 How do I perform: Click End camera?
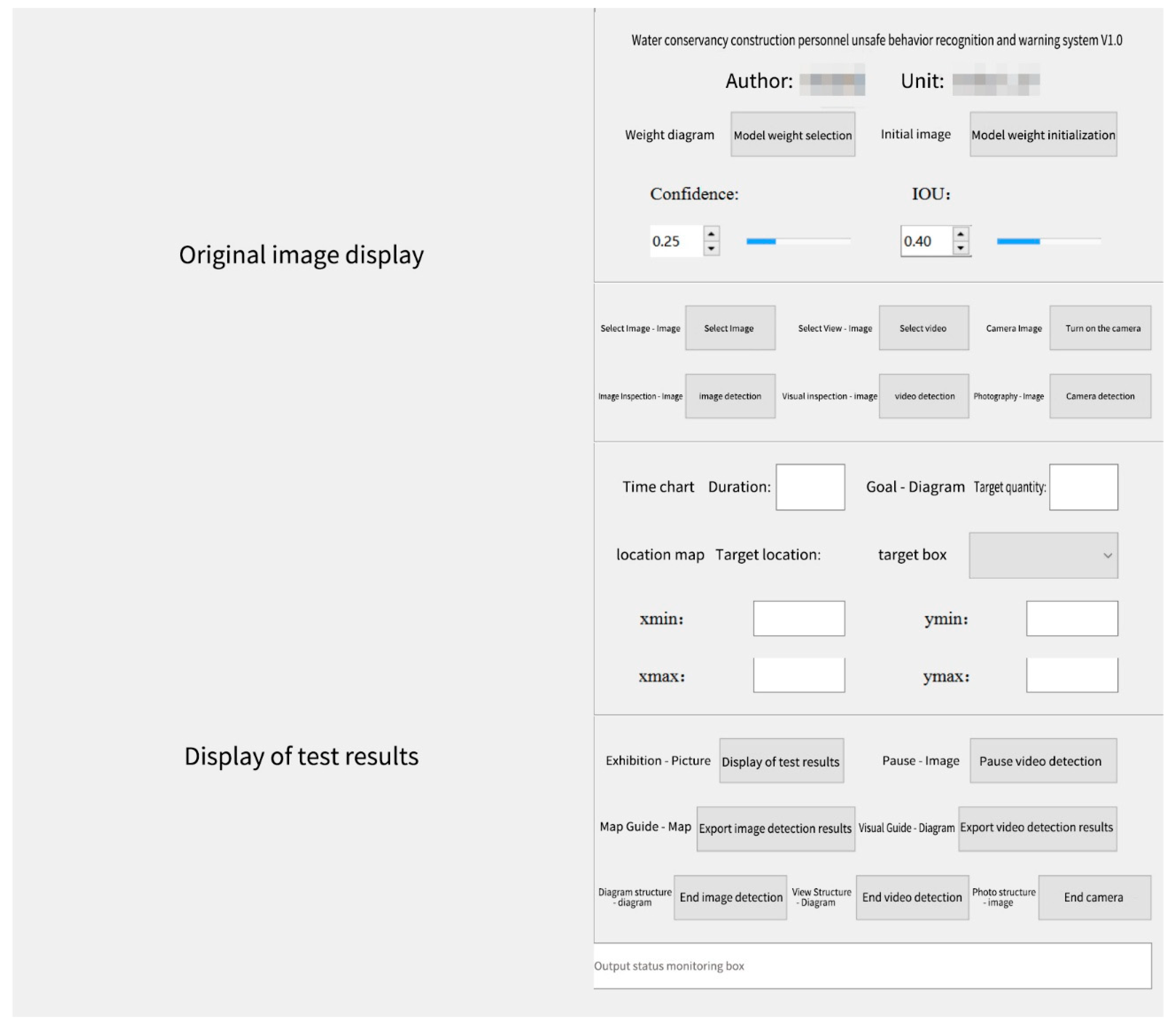1093,897
